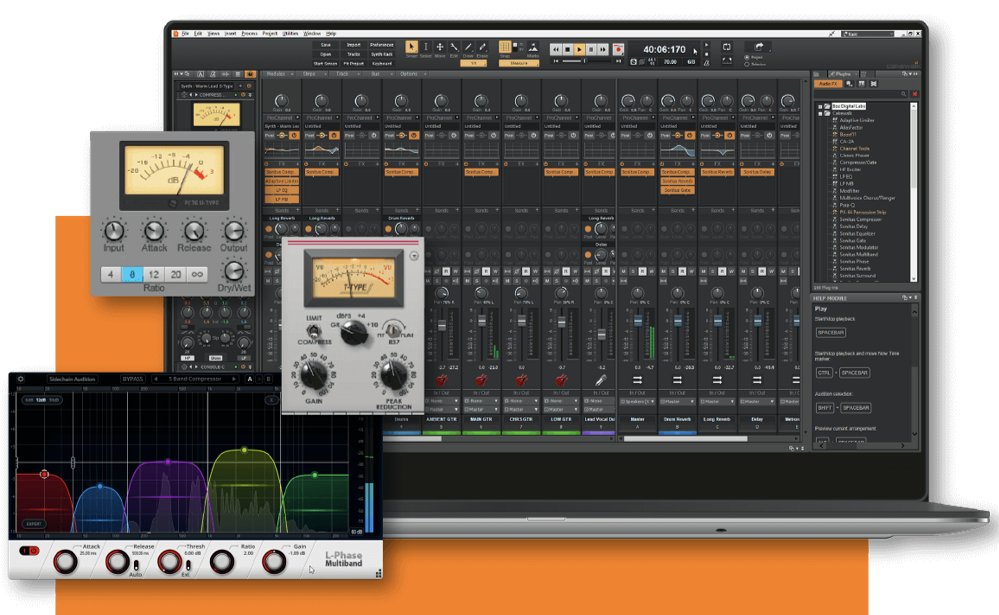Image resolution: width=999 pixels, height=615 pixels.
Task: Choose the Erase tool
Action: pyautogui.click(x=482, y=47)
